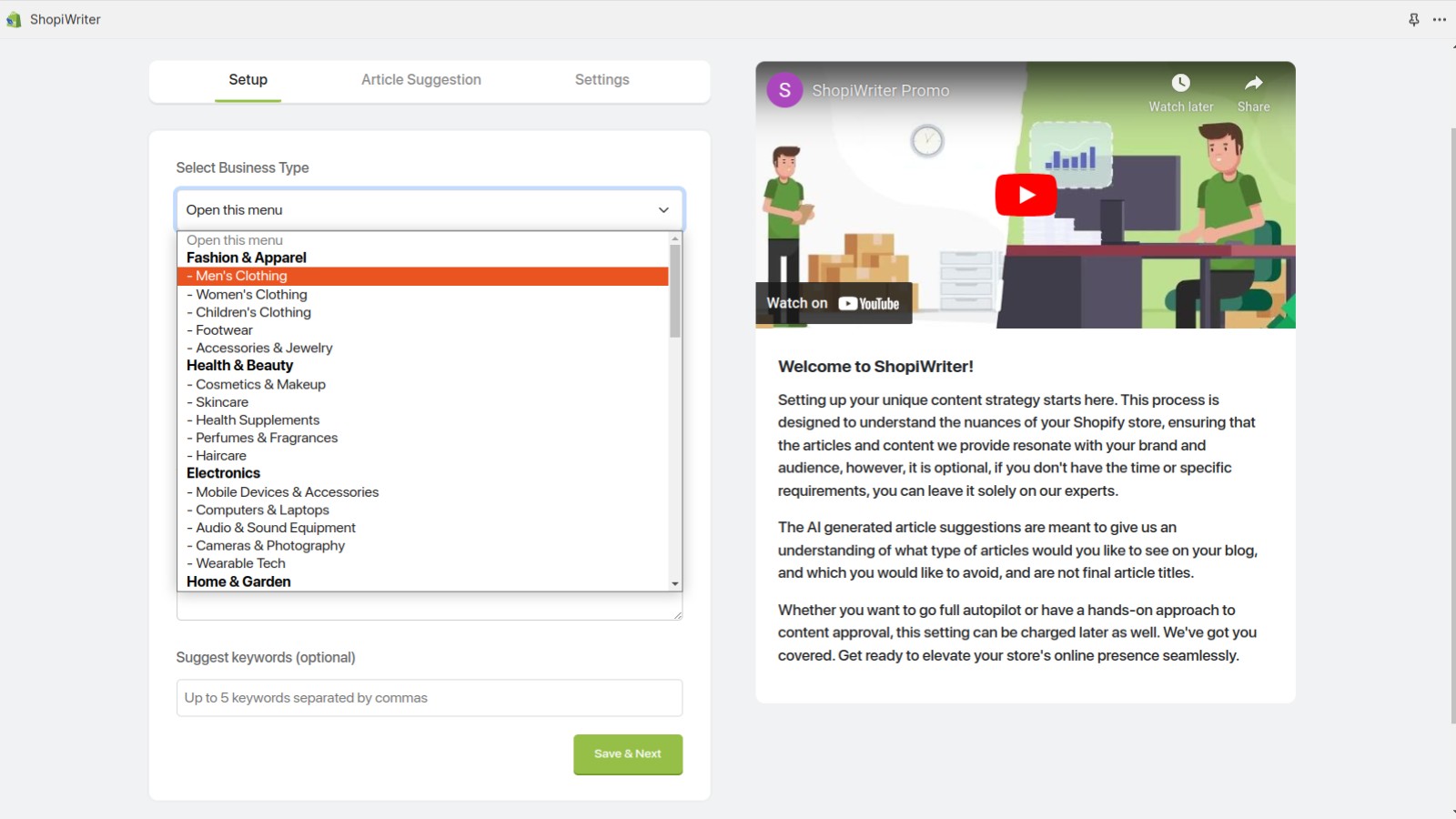The width and height of the screenshot is (1456, 819).
Task: Choose Perfumes & Fragrances option
Action: point(423,438)
